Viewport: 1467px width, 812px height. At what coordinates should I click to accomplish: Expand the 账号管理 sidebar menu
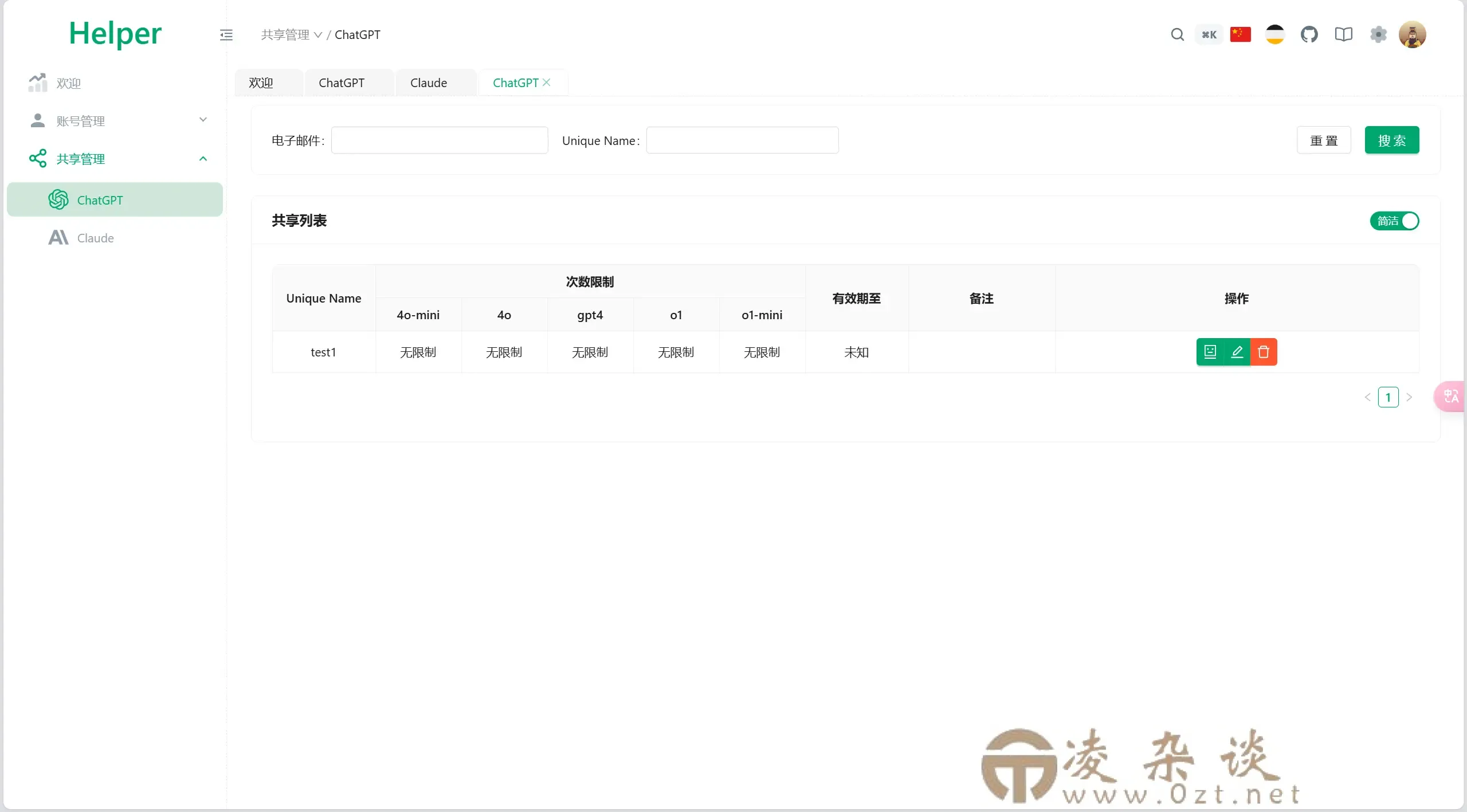tap(115, 120)
